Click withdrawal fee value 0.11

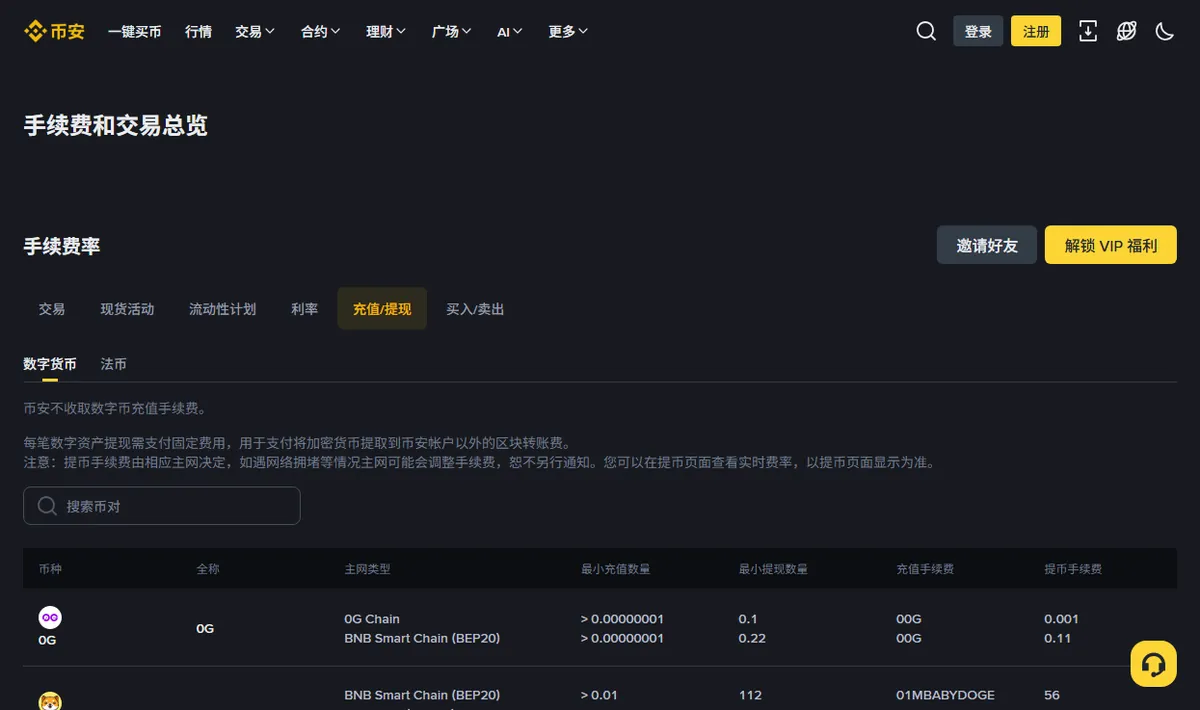click(1057, 638)
